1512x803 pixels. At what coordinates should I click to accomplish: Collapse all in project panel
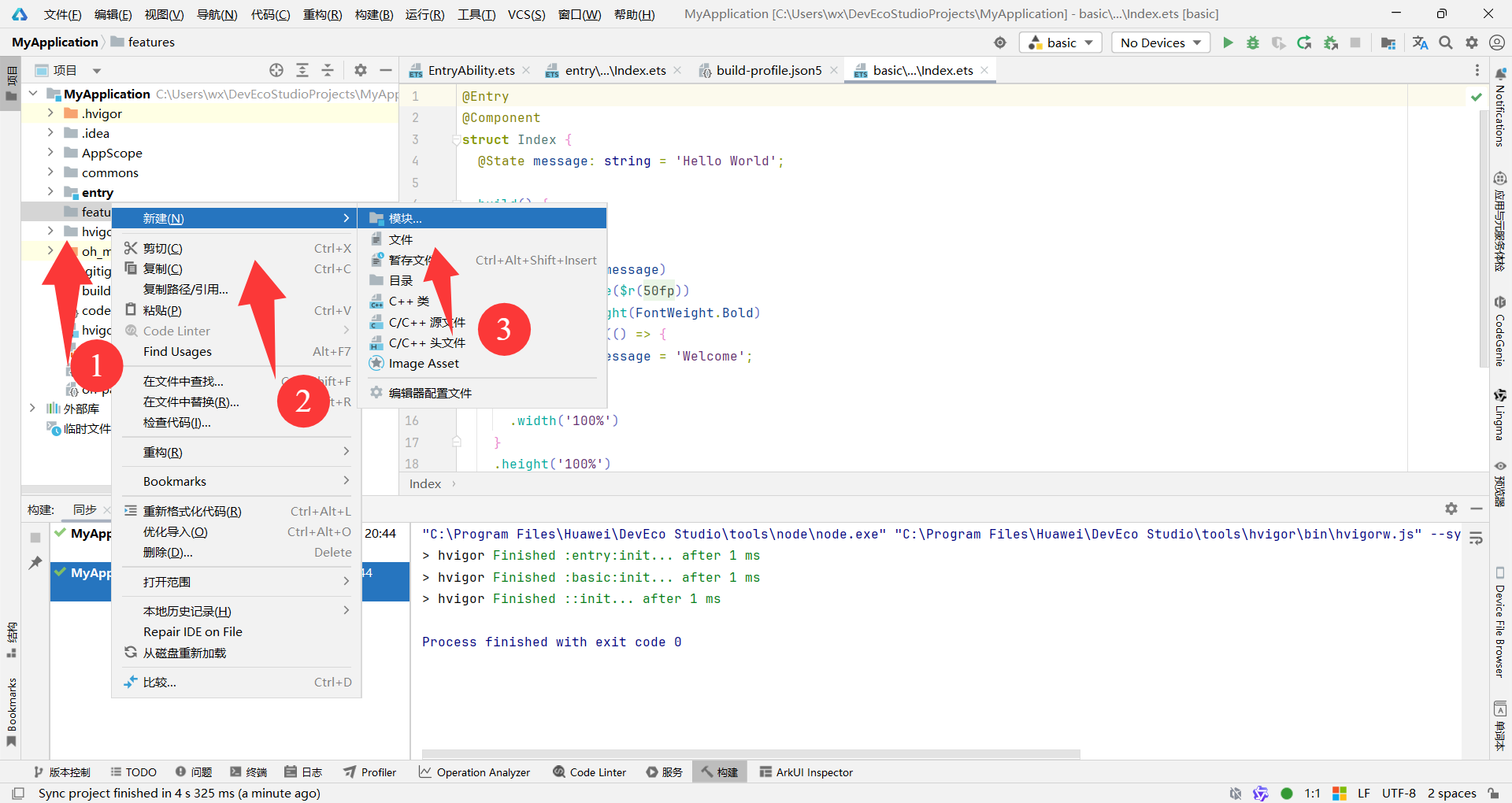328,70
